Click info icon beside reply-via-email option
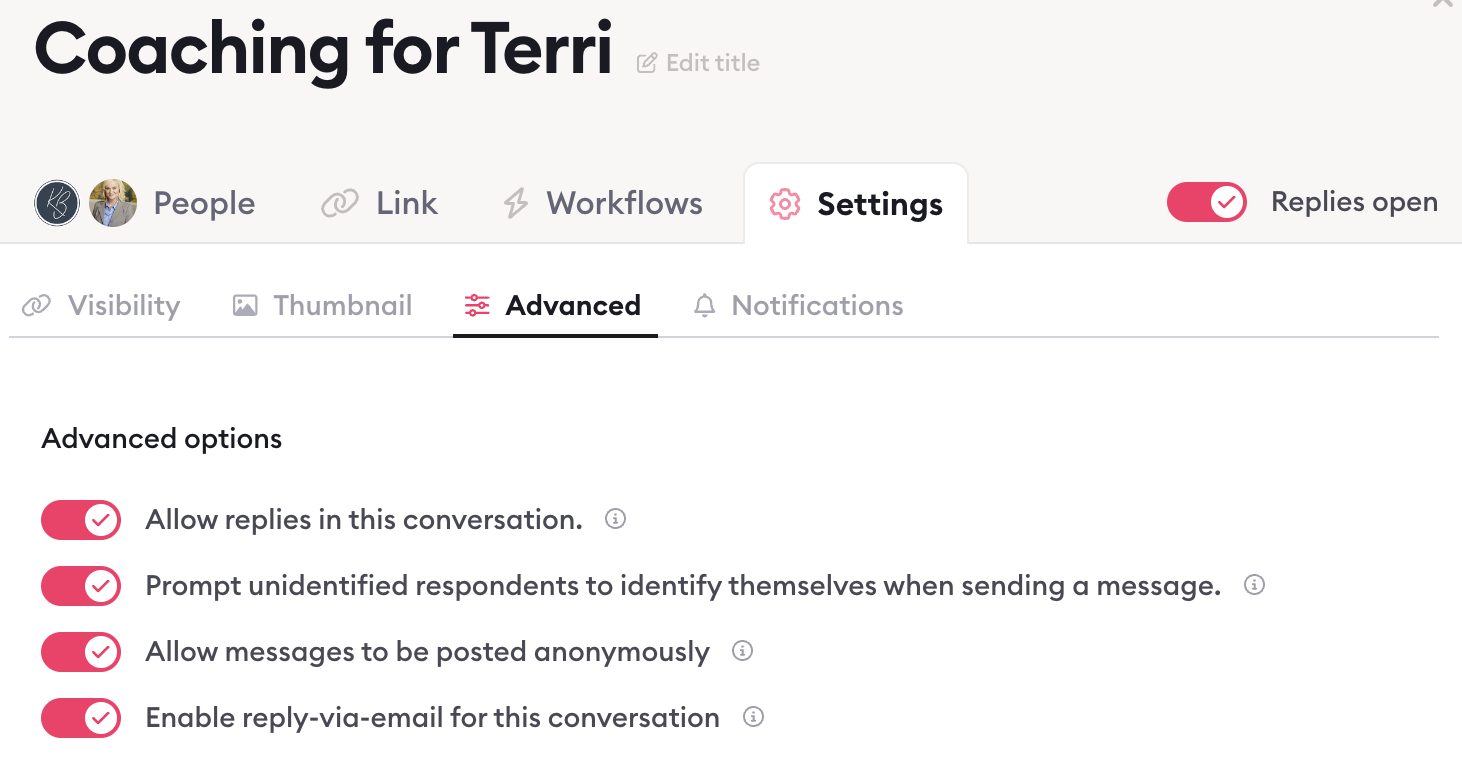 754,717
